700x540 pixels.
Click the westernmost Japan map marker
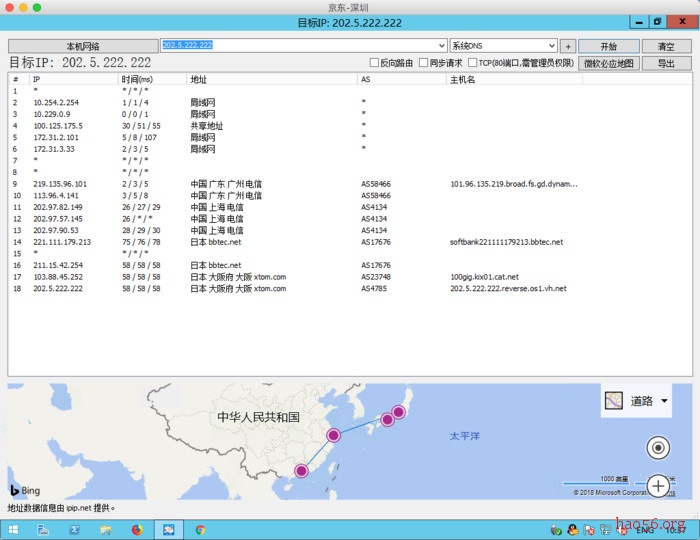[x=387, y=420]
